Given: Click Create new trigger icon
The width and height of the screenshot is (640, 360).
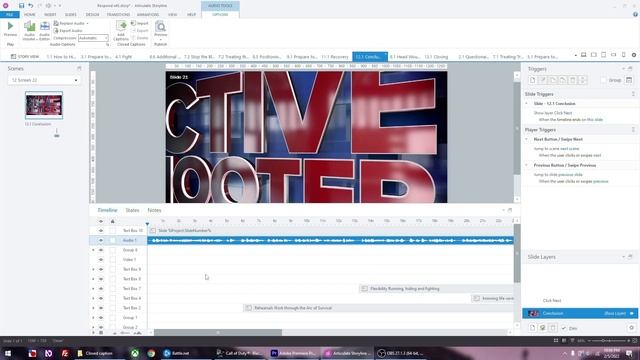Looking at the screenshot, I should (532, 80).
